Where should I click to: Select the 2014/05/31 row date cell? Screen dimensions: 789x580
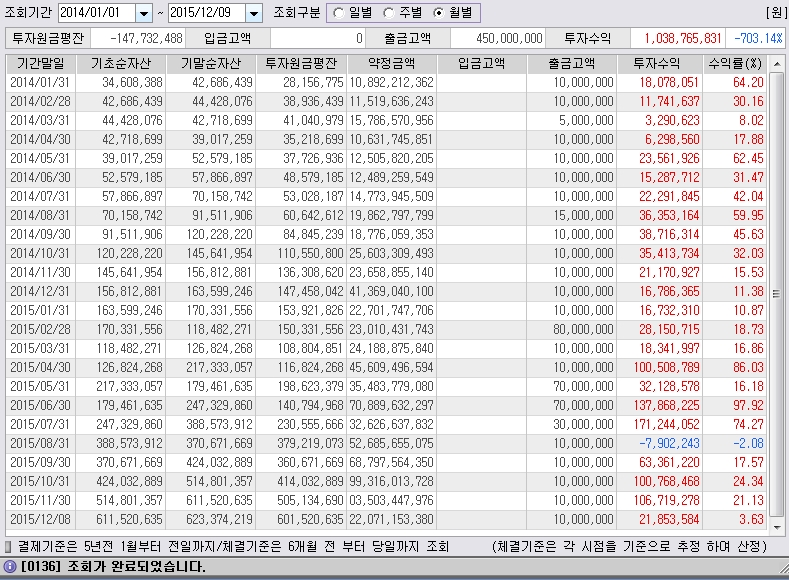tap(41, 158)
